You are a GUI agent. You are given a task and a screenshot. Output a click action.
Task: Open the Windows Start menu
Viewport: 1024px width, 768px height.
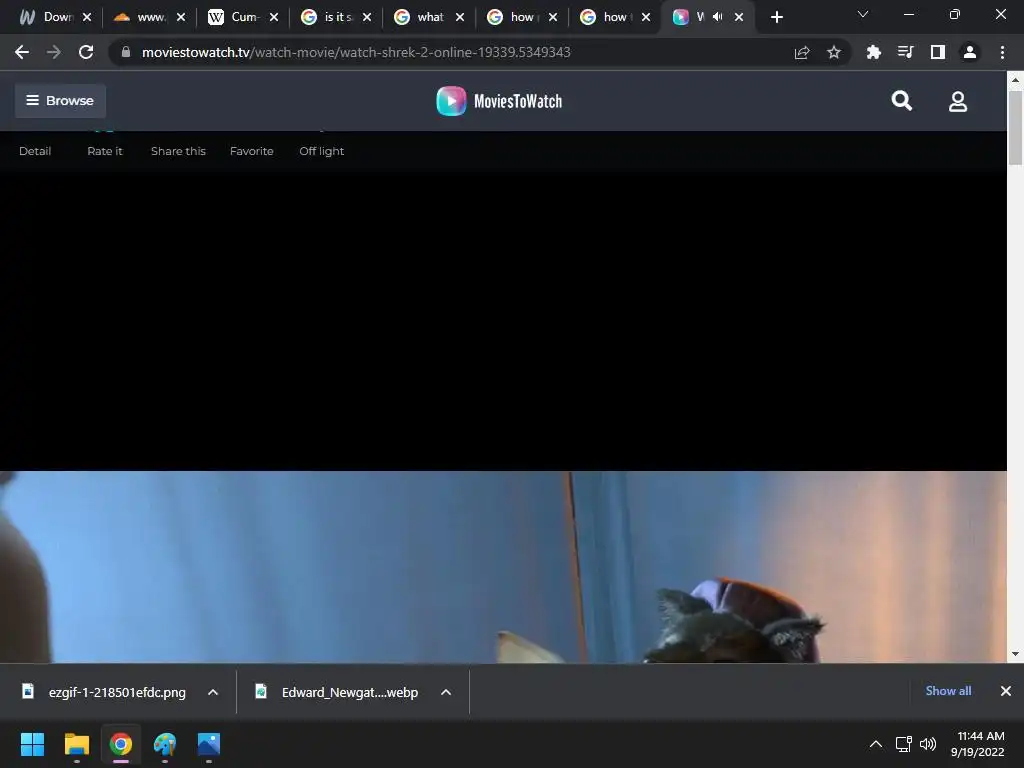point(32,744)
